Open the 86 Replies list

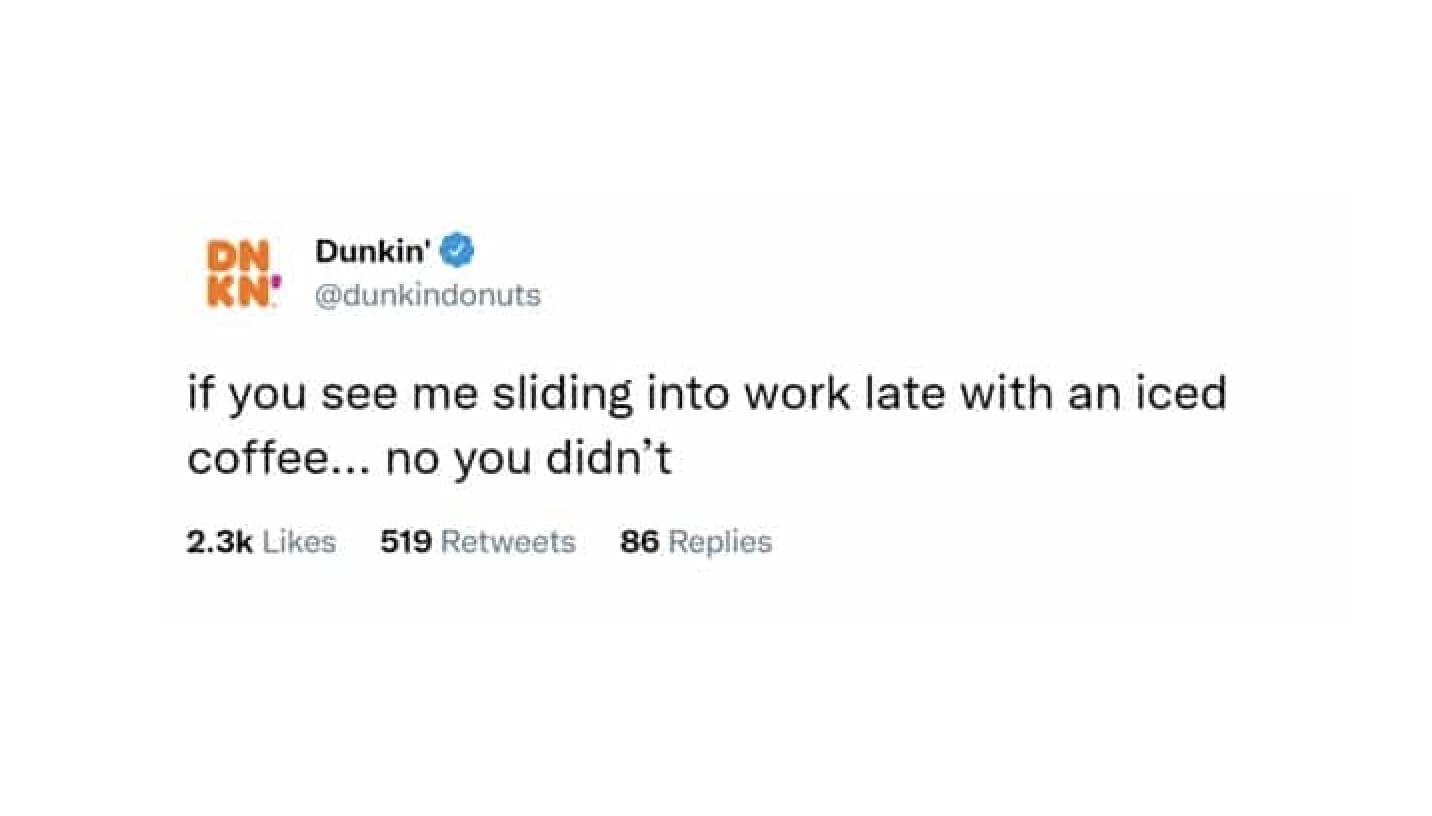pyautogui.click(x=696, y=542)
